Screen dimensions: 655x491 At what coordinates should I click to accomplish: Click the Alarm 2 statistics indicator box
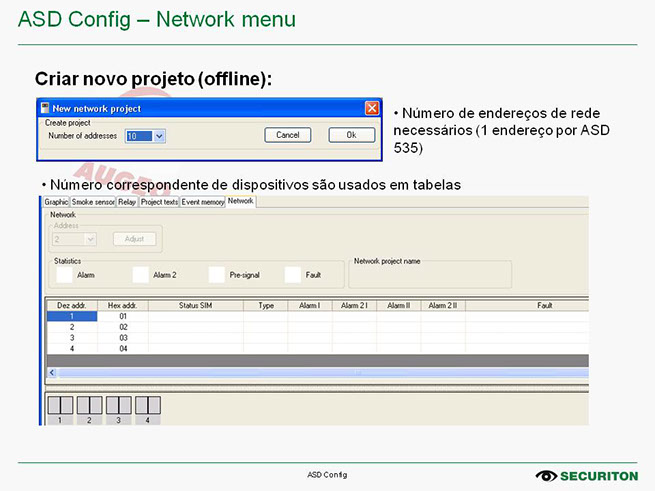coord(141,273)
